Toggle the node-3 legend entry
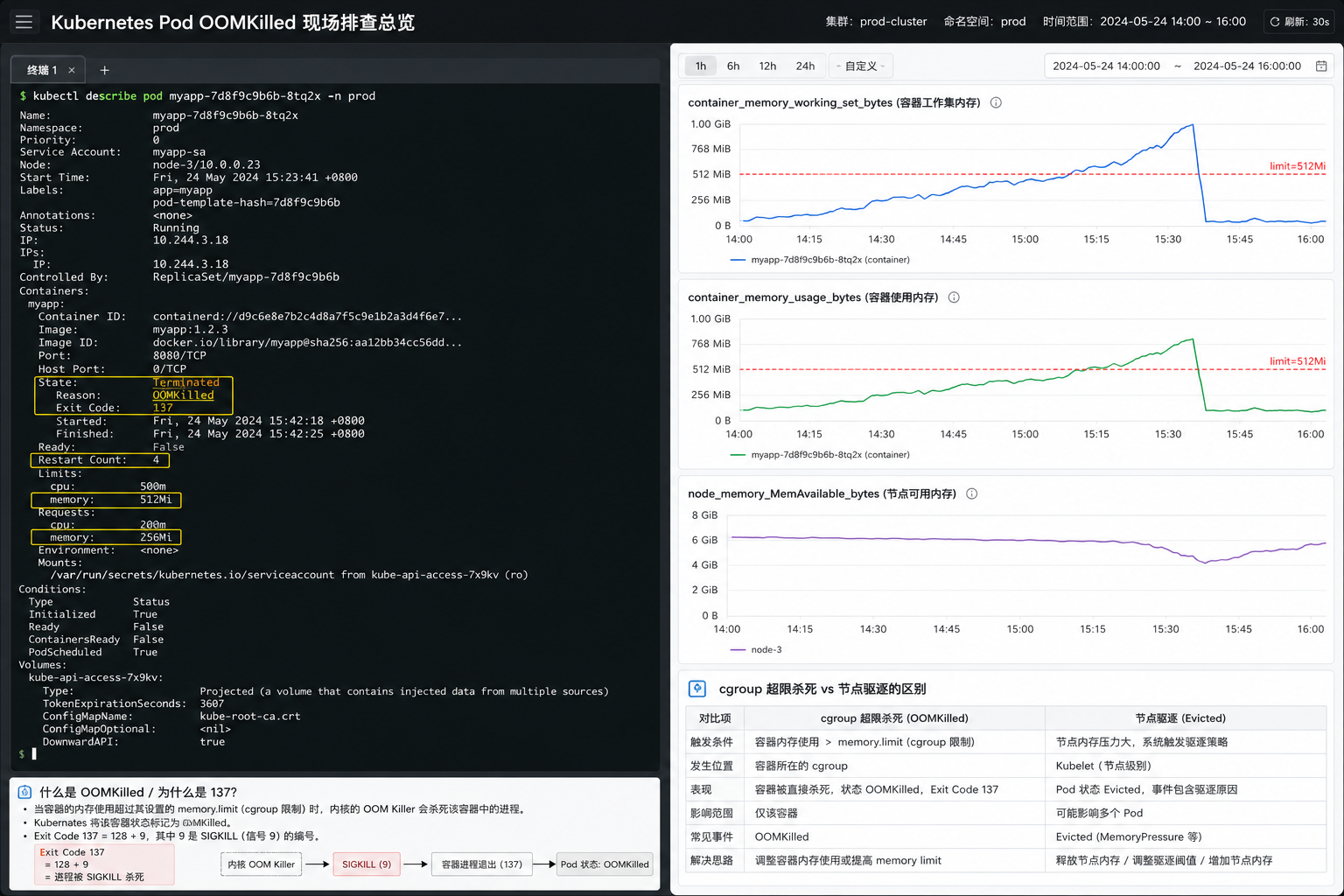This screenshot has height=896, width=1344. [x=756, y=650]
